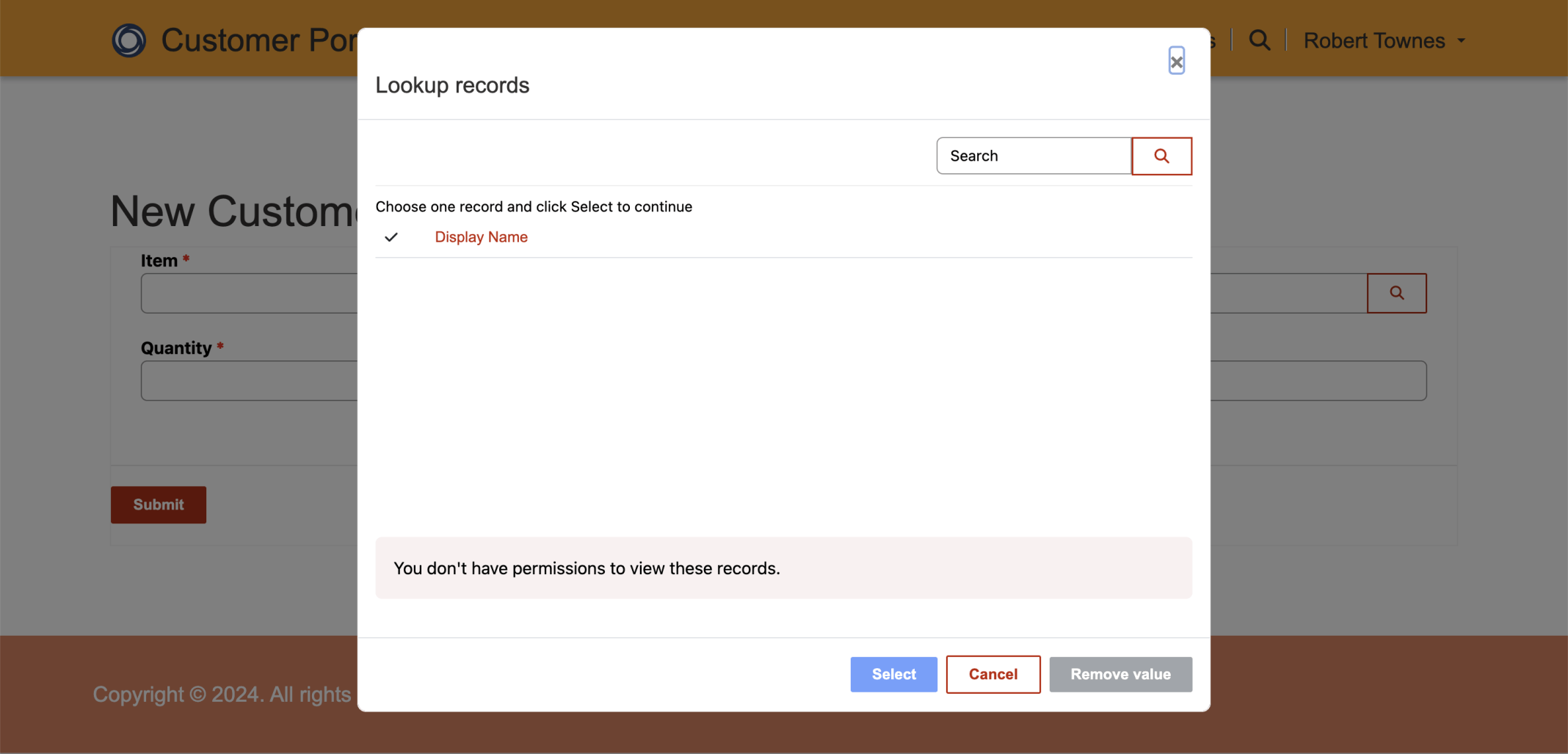Click 'Choose one record and click Select' text
Image resolution: width=1568 pixels, height=754 pixels.
pos(534,206)
